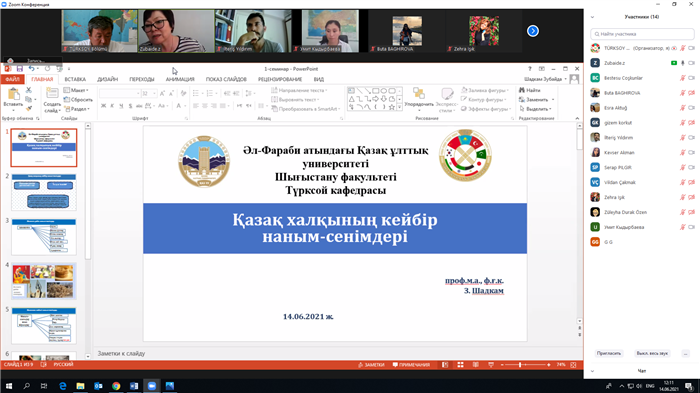Image resolution: width=700 pixels, height=393 pixels.
Task: Open Word from Windows taskbar
Action: point(134,386)
